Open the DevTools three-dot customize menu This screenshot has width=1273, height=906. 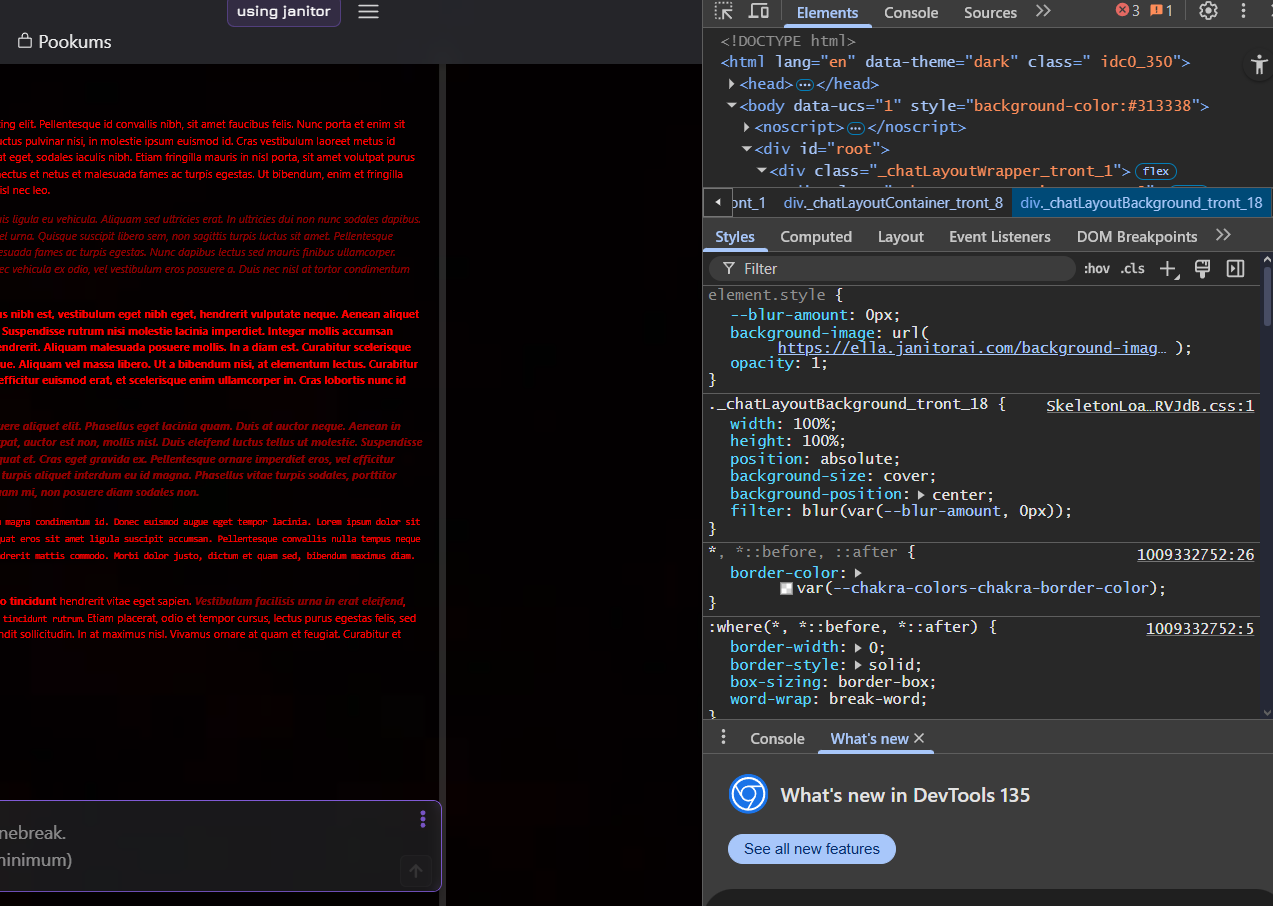[x=1242, y=12]
